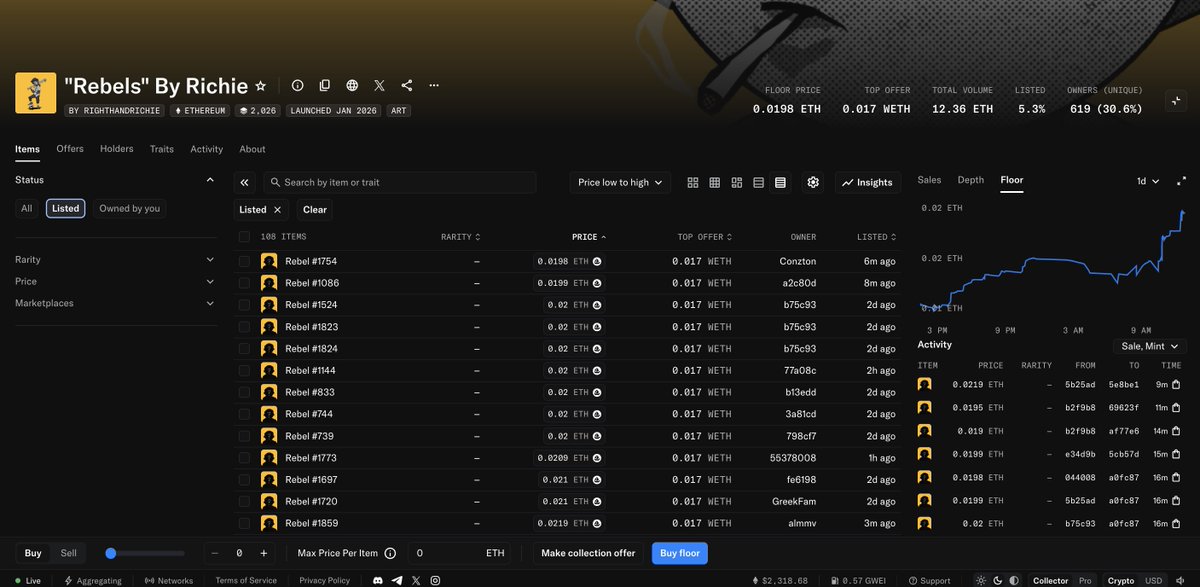Click the sparkle icon beside owners stat
Image resolution: width=1200 pixels, height=587 pixels.
pos(1176,100)
